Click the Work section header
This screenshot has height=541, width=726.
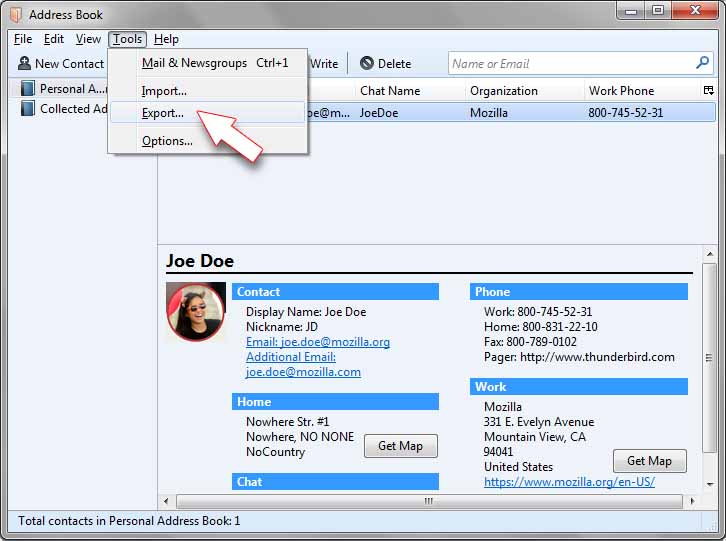(x=579, y=387)
